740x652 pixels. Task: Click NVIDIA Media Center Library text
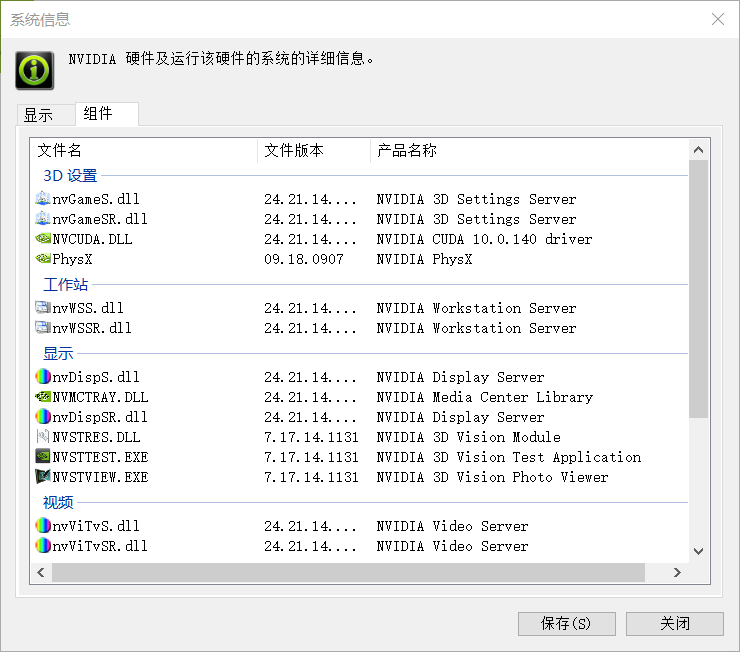(x=485, y=397)
